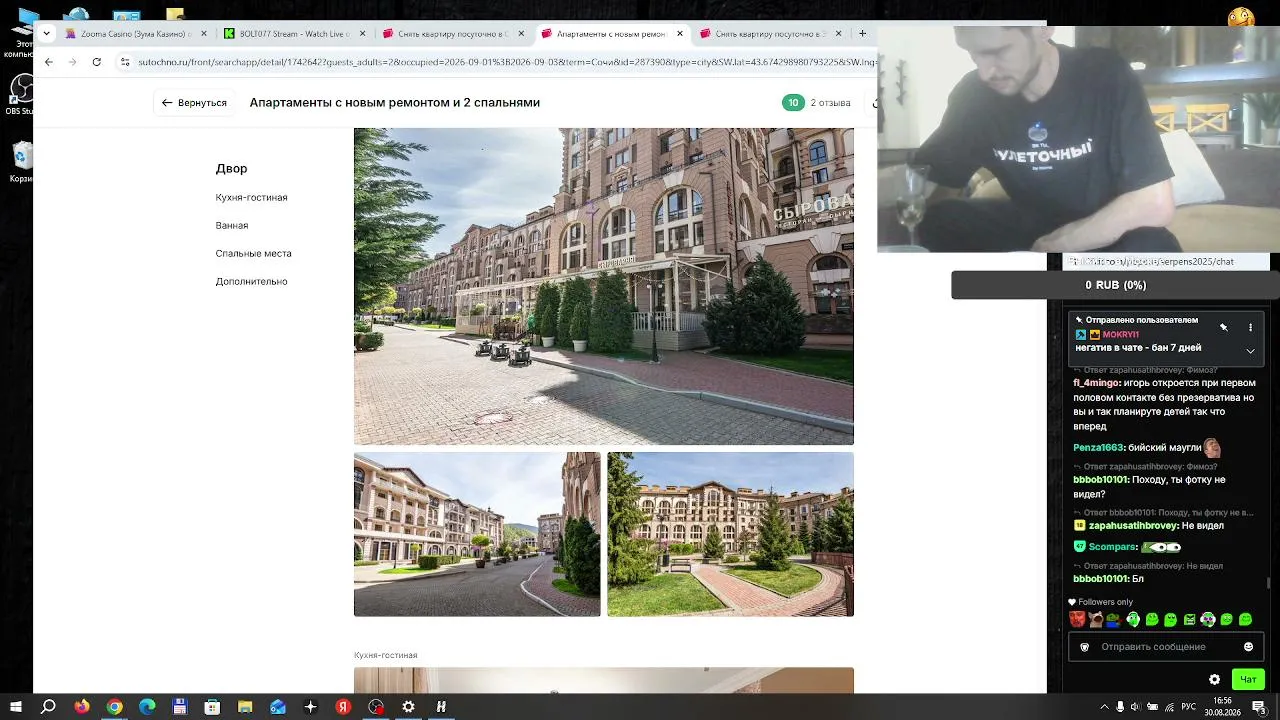Image resolution: width=1280 pixels, height=720 pixels.
Task: Open MOKRYI1 user profile in pinned message
Action: tap(1120, 335)
